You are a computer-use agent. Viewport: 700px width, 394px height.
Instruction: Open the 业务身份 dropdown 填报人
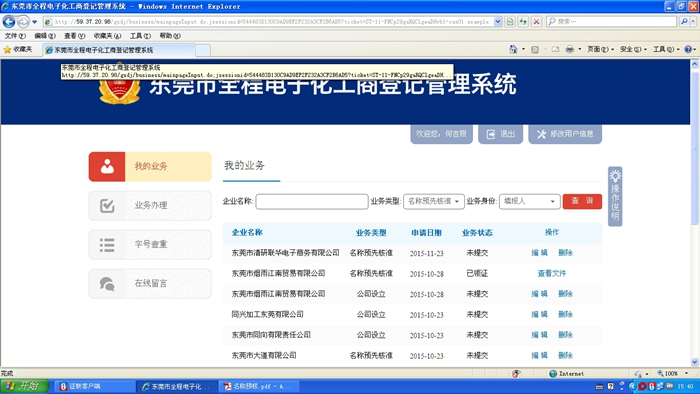(529, 201)
